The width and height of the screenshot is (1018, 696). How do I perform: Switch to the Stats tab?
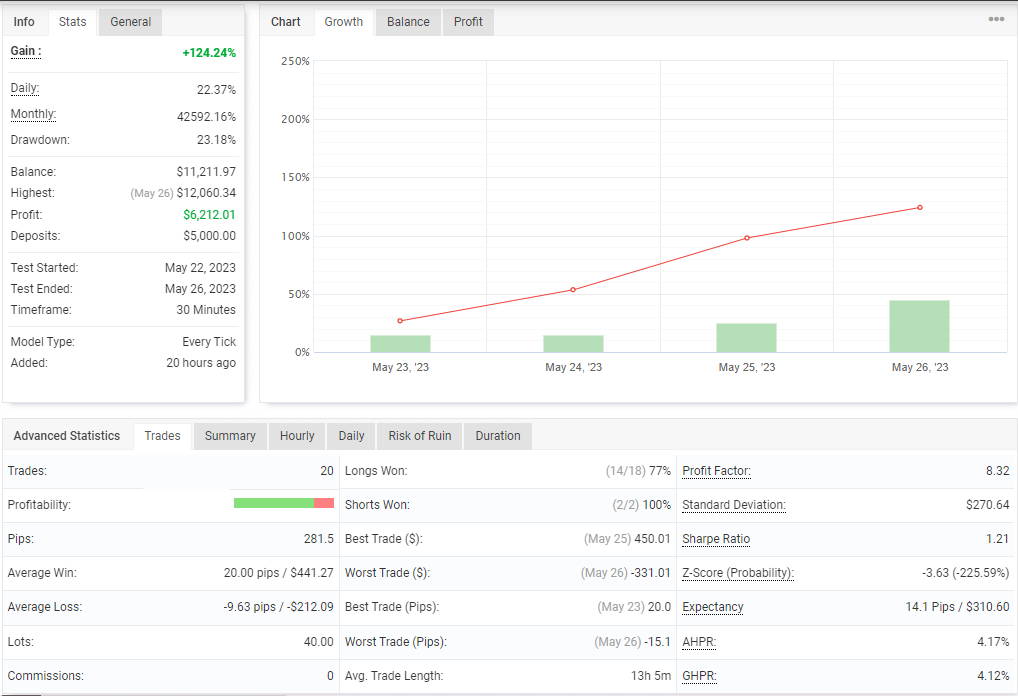pos(72,22)
